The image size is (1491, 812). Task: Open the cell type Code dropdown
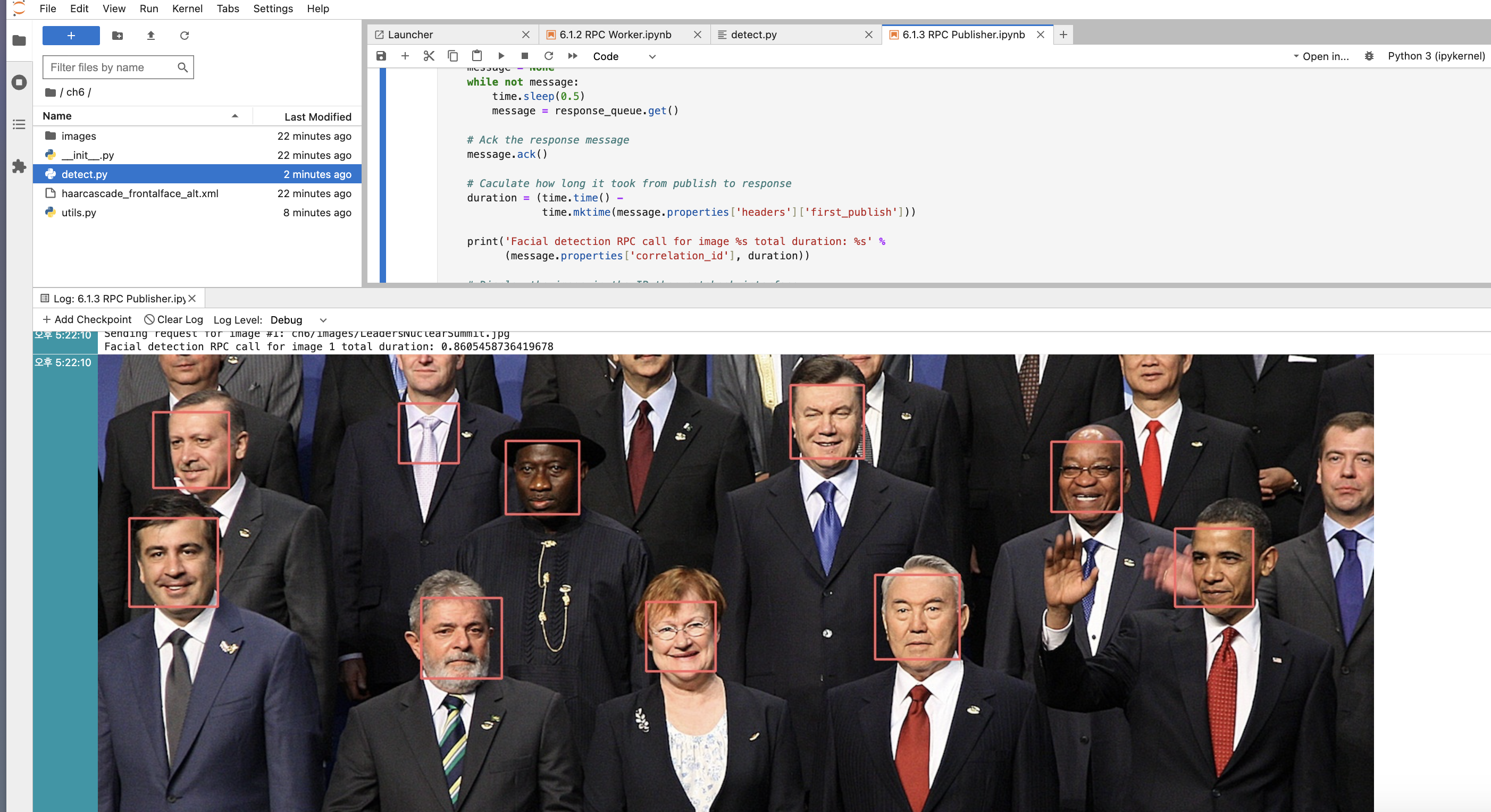pos(624,57)
